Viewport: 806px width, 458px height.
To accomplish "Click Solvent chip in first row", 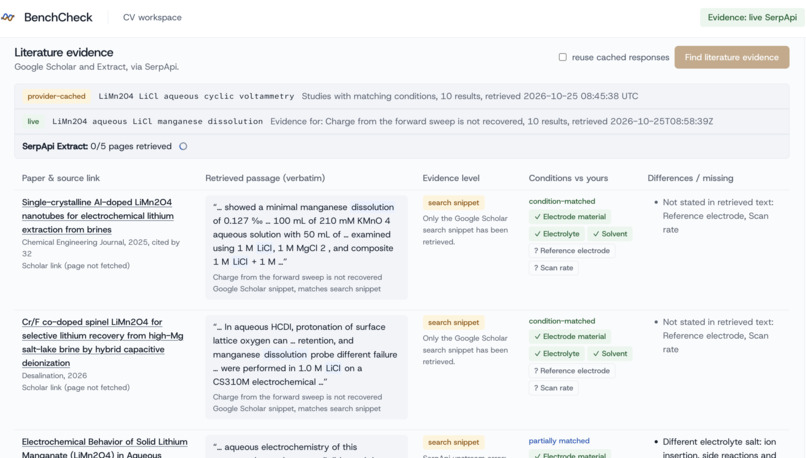I will (610, 233).
